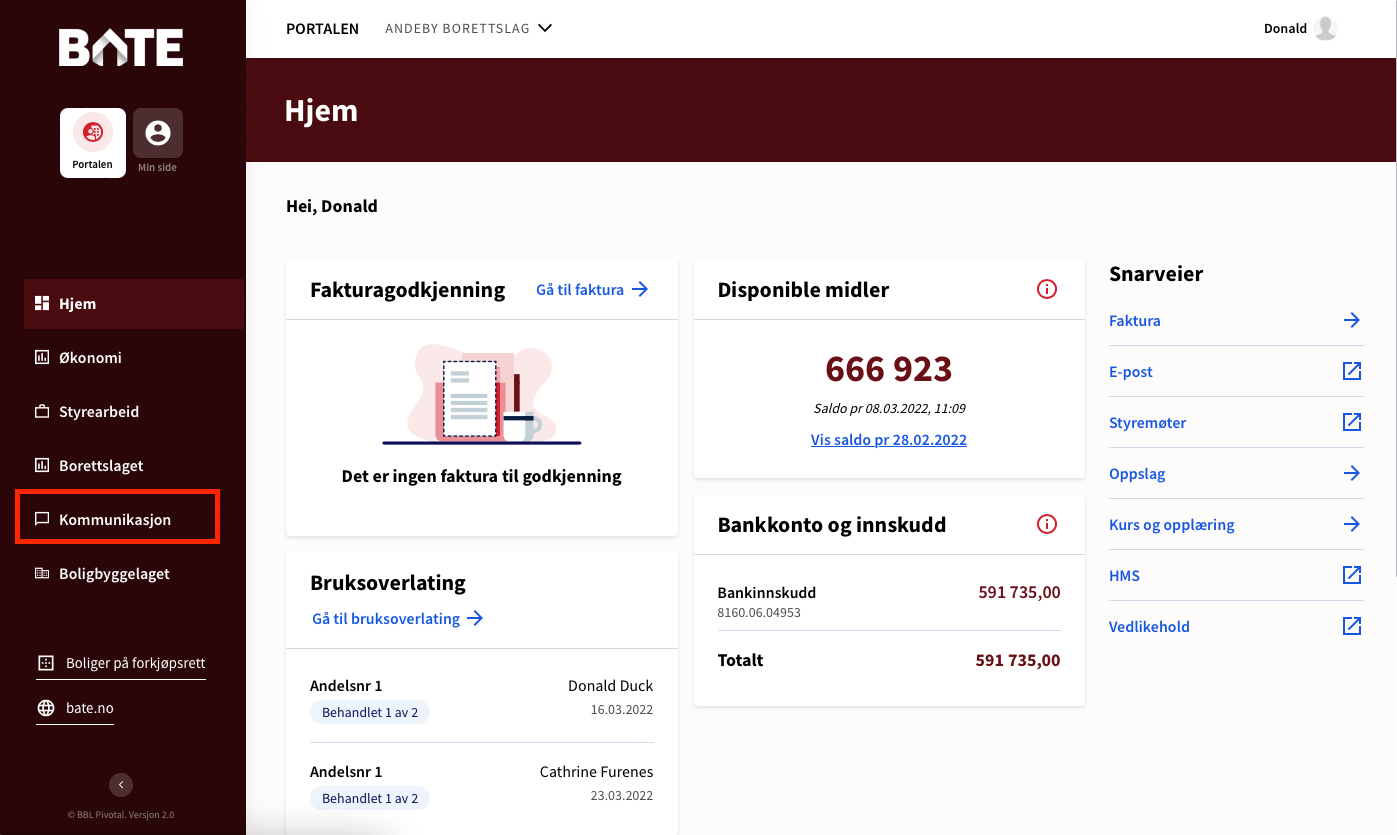The width and height of the screenshot is (1397, 835).
Task: Go to the Boligbyggelaget section
Action: tap(115, 573)
